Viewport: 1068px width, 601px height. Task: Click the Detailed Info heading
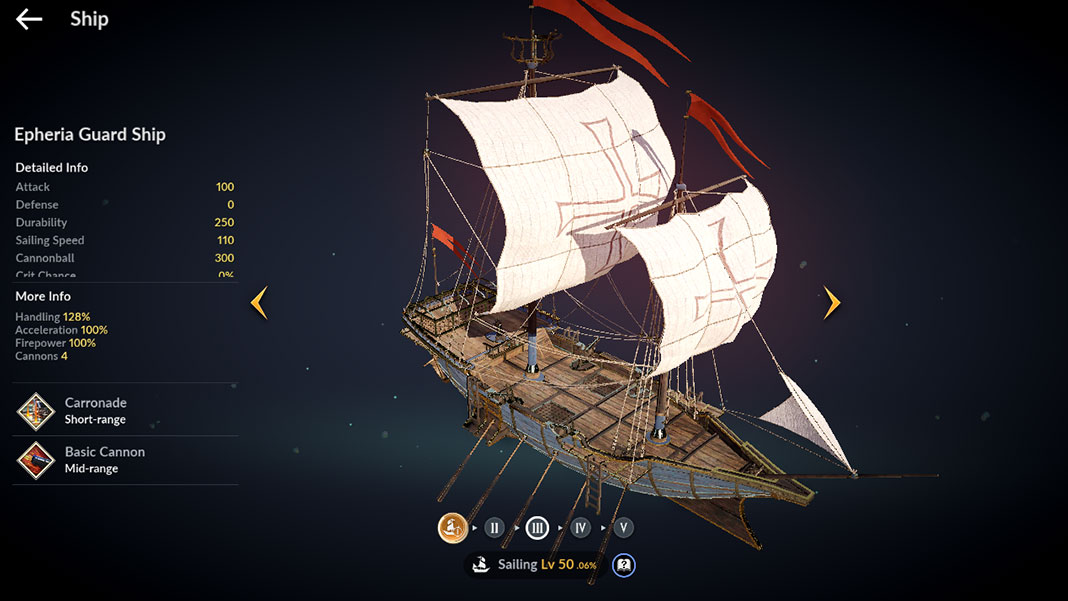click(x=52, y=168)
